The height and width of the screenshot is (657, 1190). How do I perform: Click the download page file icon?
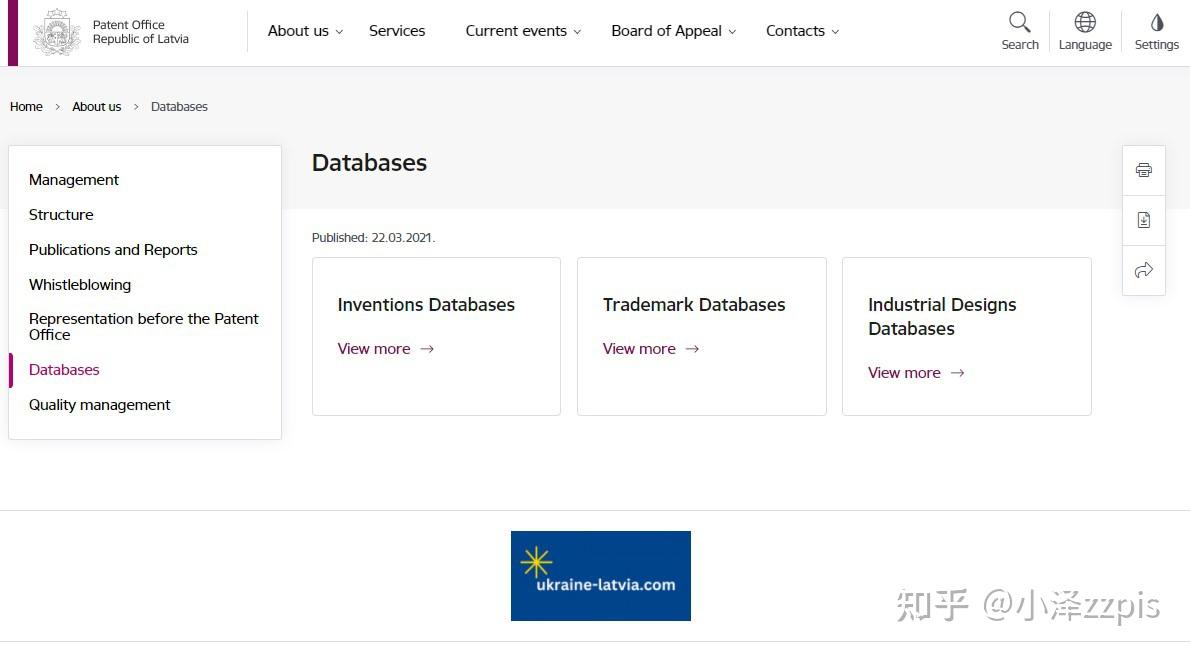click(1144, 220)
